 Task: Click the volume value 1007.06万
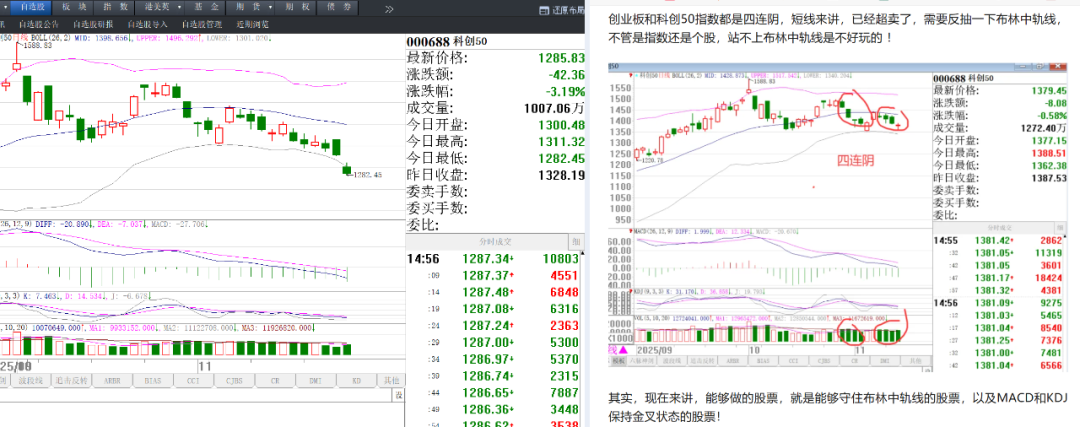pos(552,108)
